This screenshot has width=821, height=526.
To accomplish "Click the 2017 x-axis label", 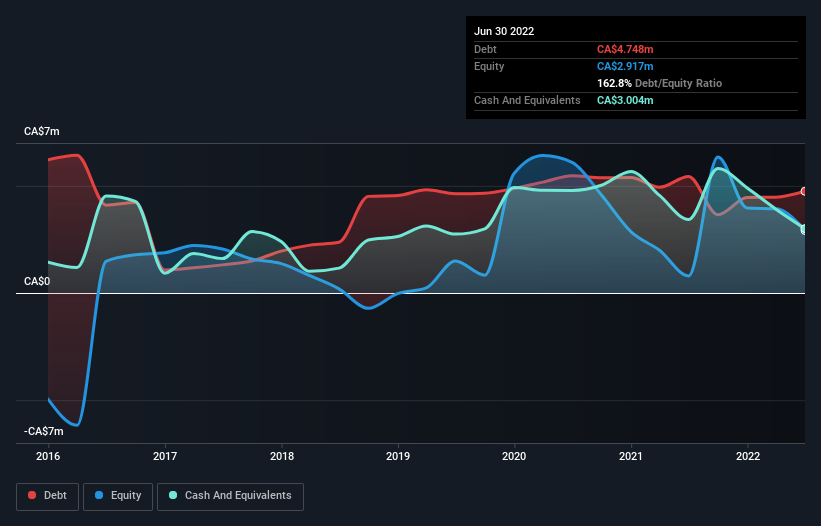I will coord(165,456).
